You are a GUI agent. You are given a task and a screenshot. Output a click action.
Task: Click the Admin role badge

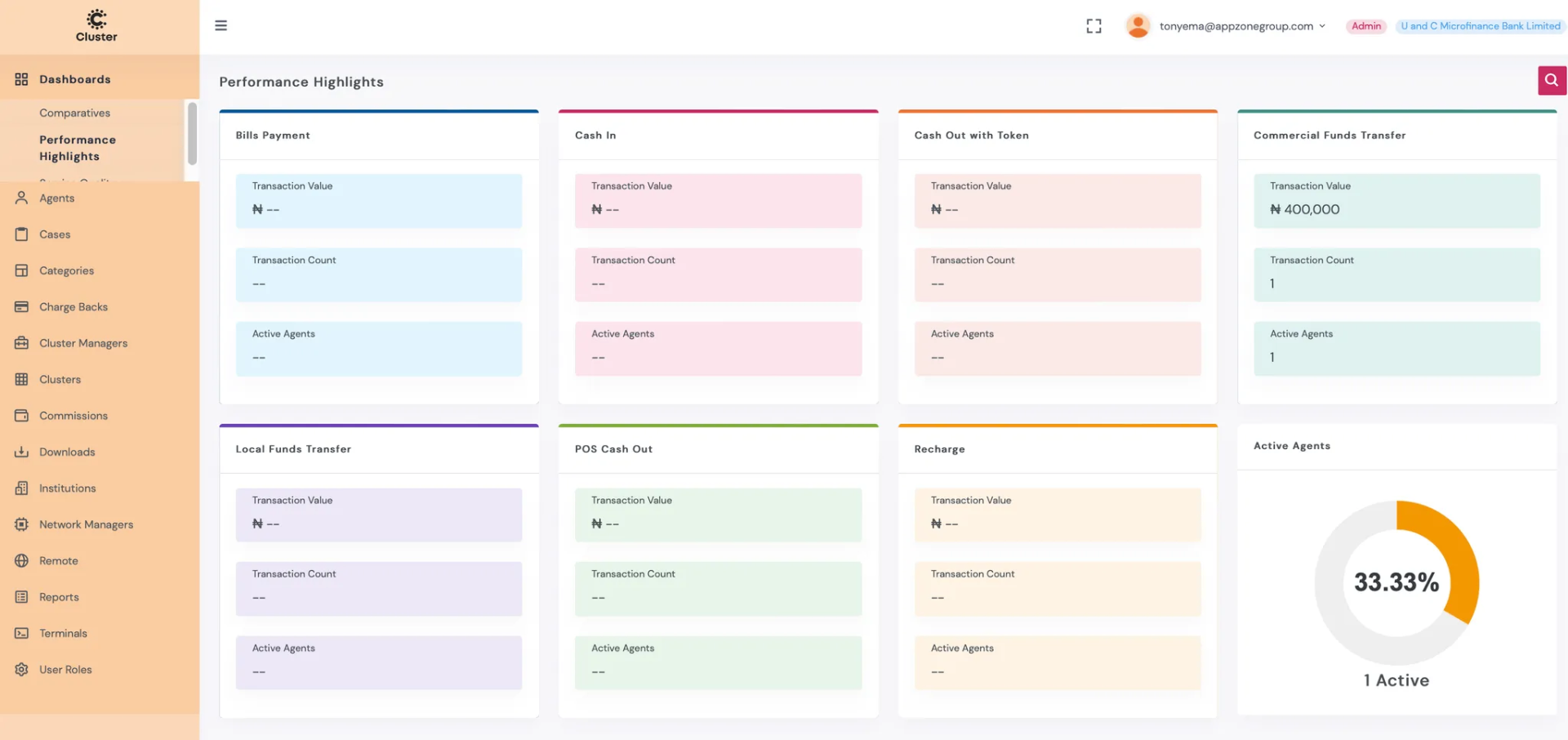[x=1365, y=25]
